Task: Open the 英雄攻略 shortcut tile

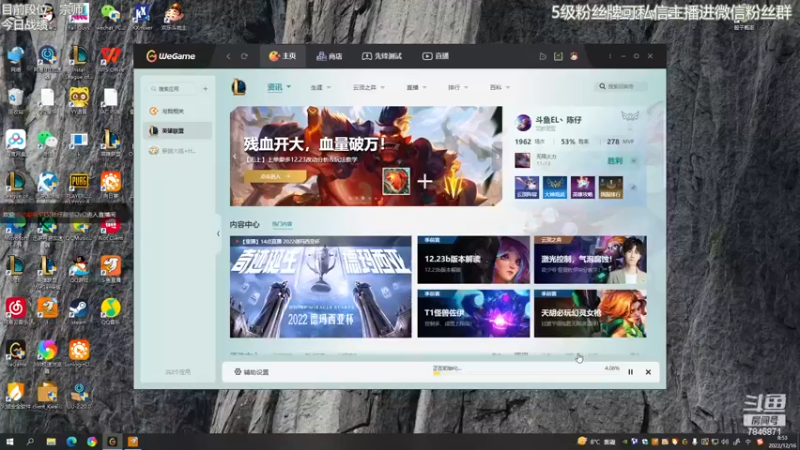Action: (x=583, y=187)
